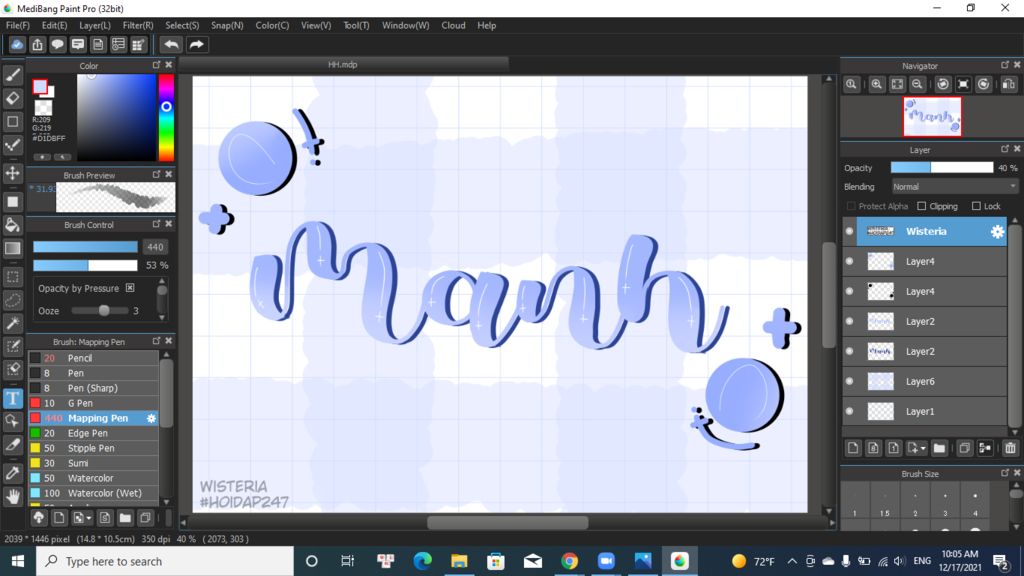Toggle Opacity by Pressure checkbox

point(130,288)
